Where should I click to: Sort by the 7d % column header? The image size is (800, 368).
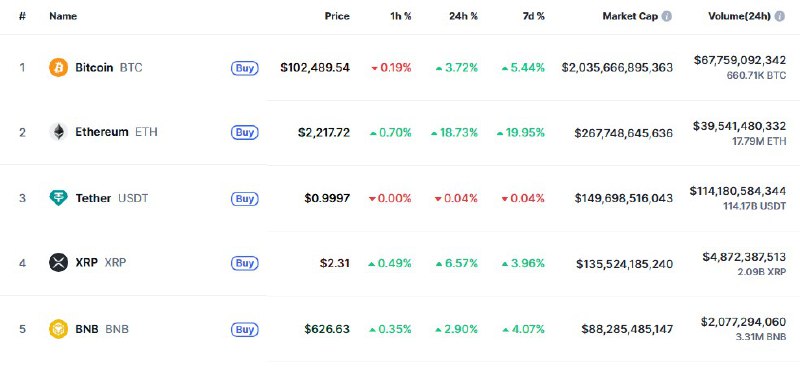tap(533, 16)
